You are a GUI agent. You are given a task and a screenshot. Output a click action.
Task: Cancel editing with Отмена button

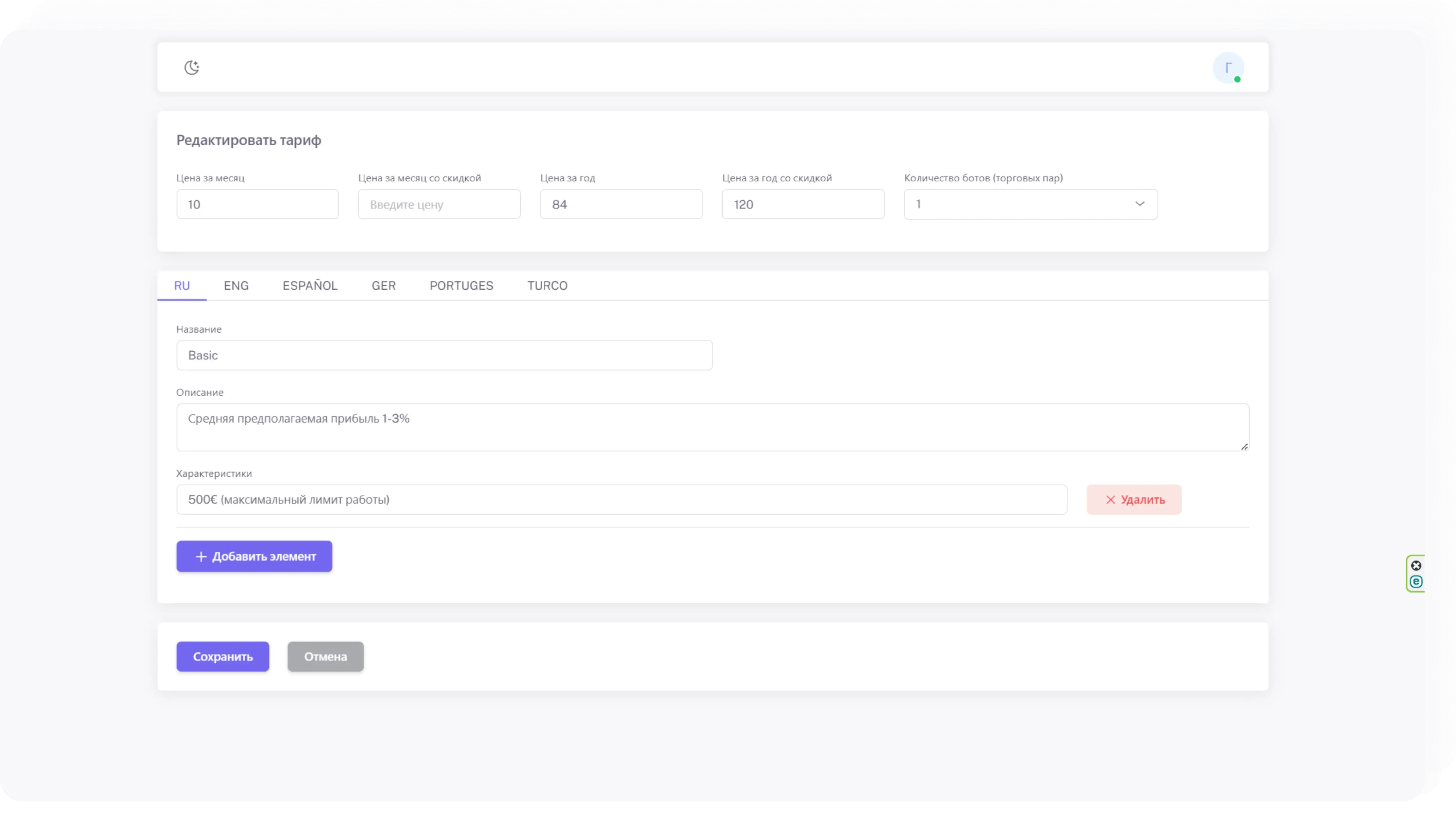click(325, 656)
